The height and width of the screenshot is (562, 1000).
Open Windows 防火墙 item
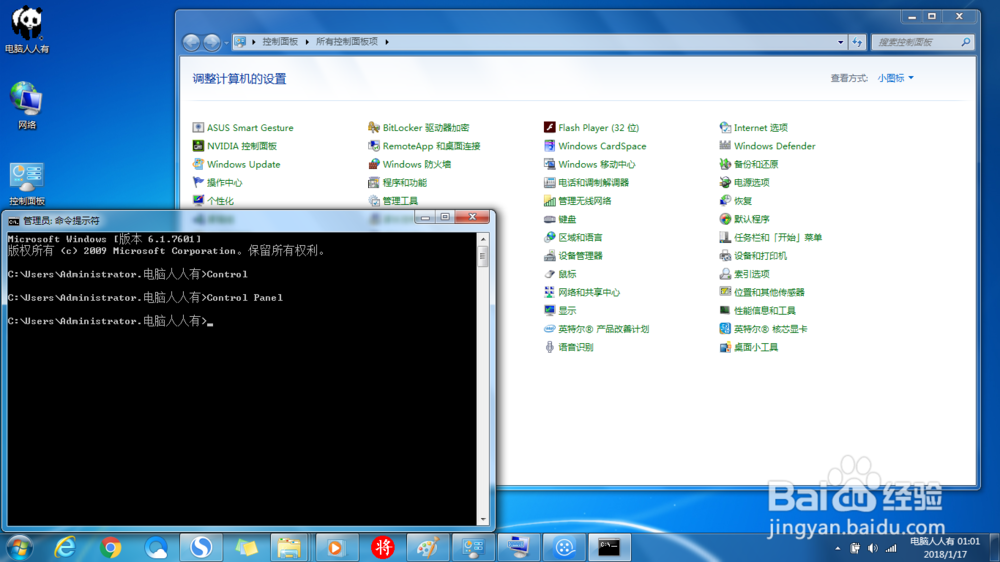pyautogui.click(x=409, y=164)
